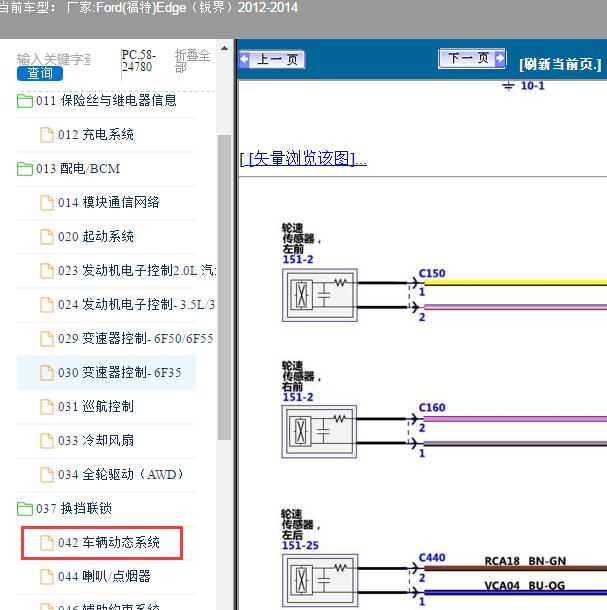The width and height of the screenshot is (607, 610).
Task: Click the page icon beside 014 模块通信网络
Action: (47, 203)
